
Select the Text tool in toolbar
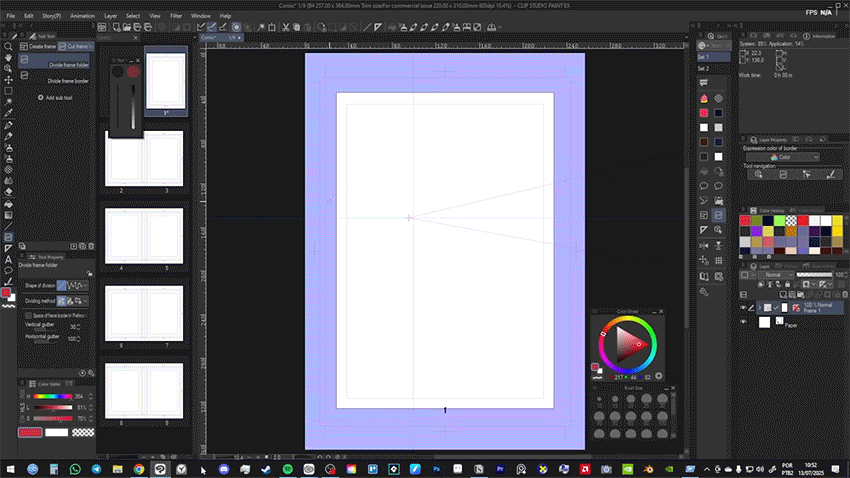(x=8, y=259)
